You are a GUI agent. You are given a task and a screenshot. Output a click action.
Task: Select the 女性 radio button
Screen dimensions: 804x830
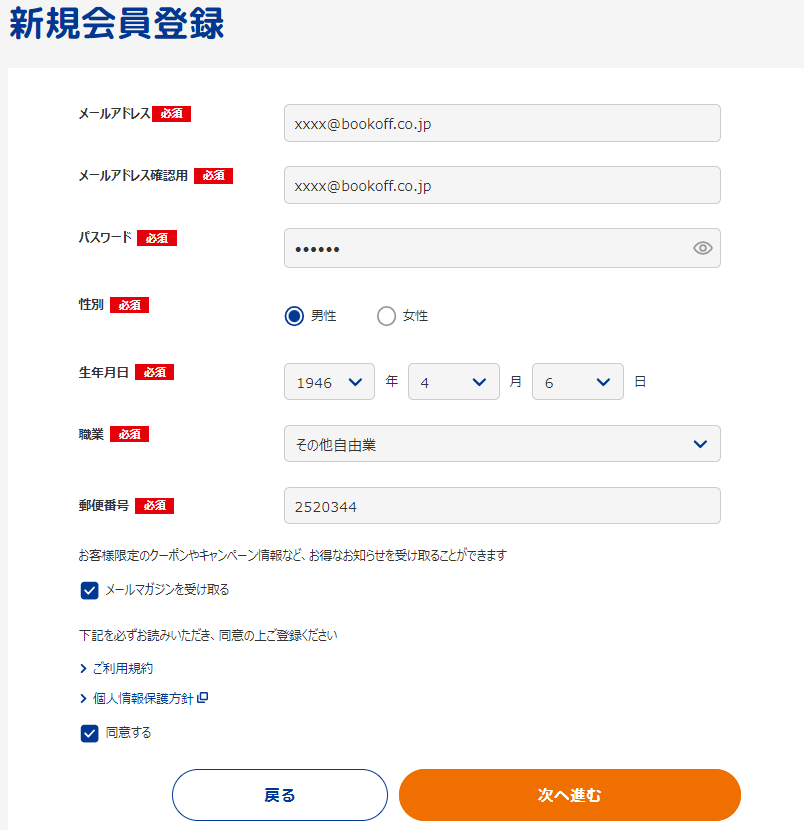386,316
